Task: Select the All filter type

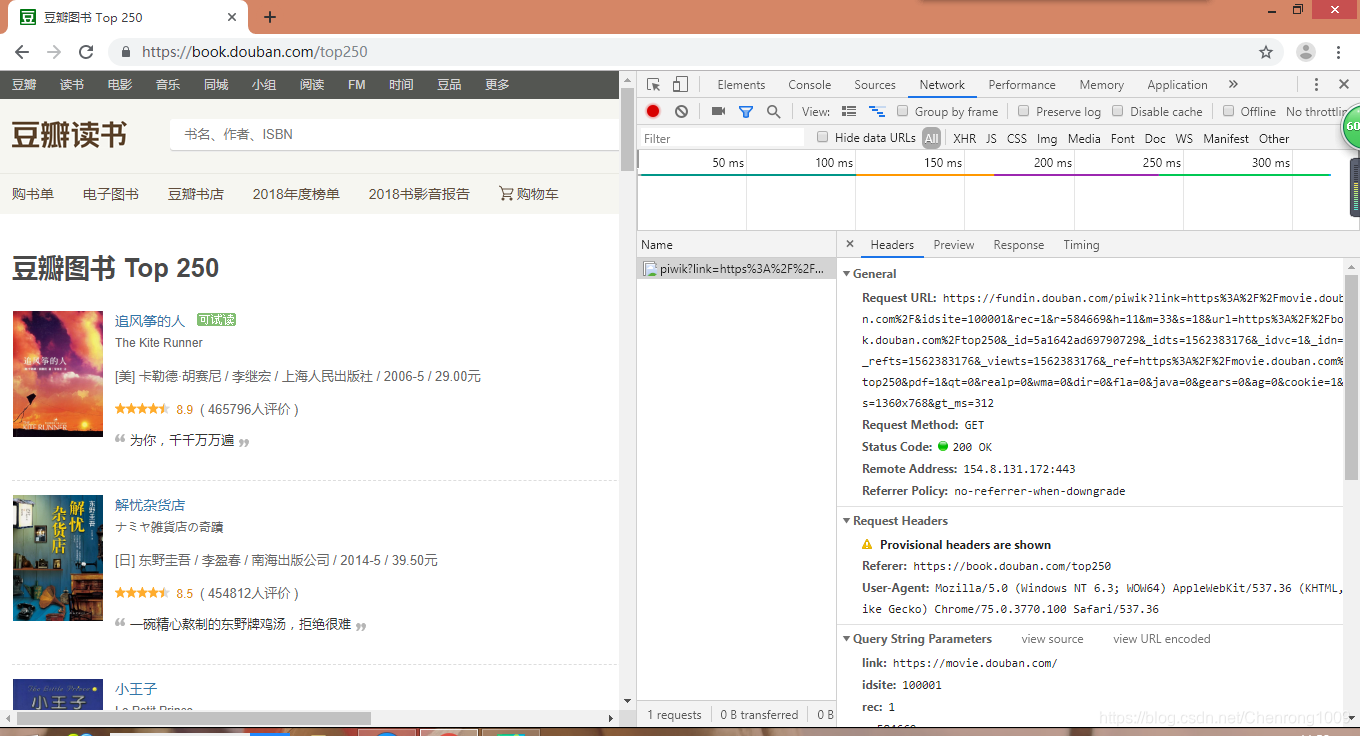Action: click(932, 138)
